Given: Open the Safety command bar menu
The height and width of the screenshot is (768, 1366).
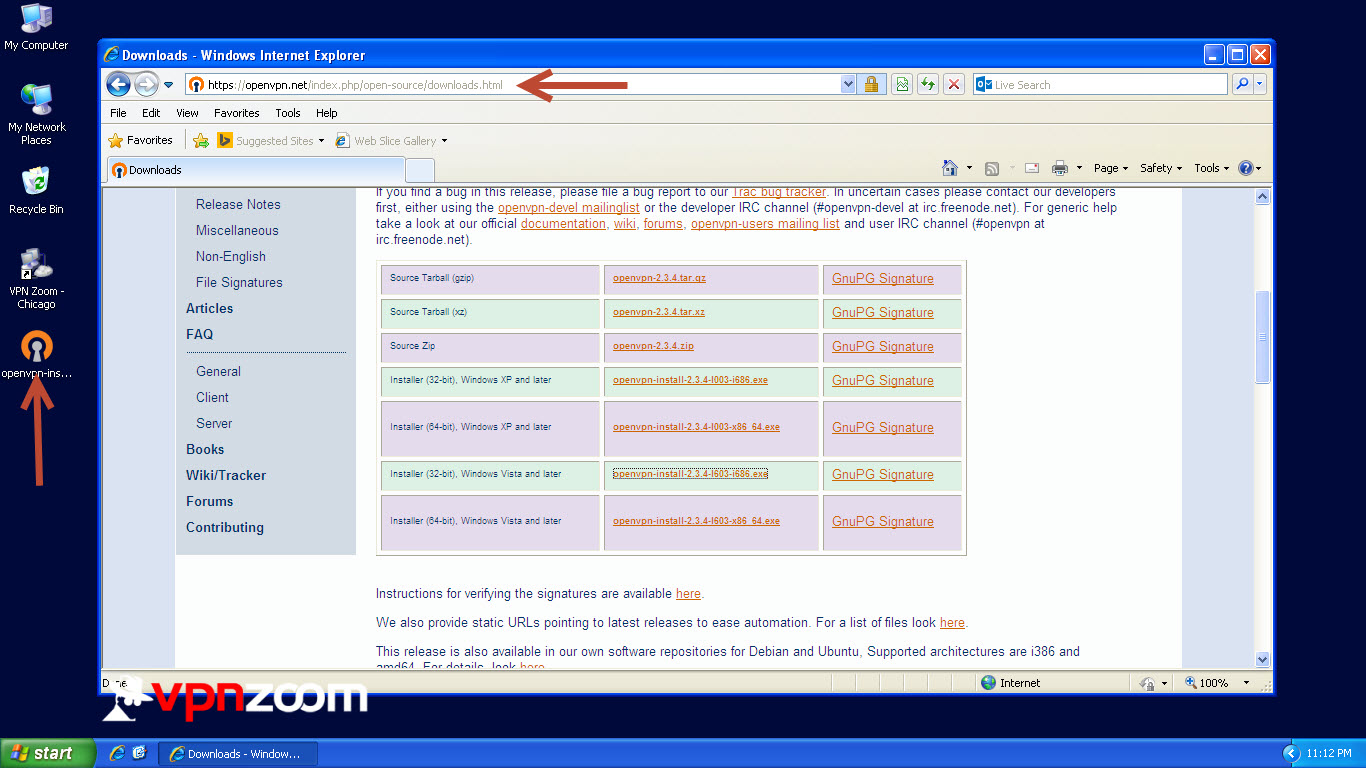Looking at the screenshot, I should 1161,168.
